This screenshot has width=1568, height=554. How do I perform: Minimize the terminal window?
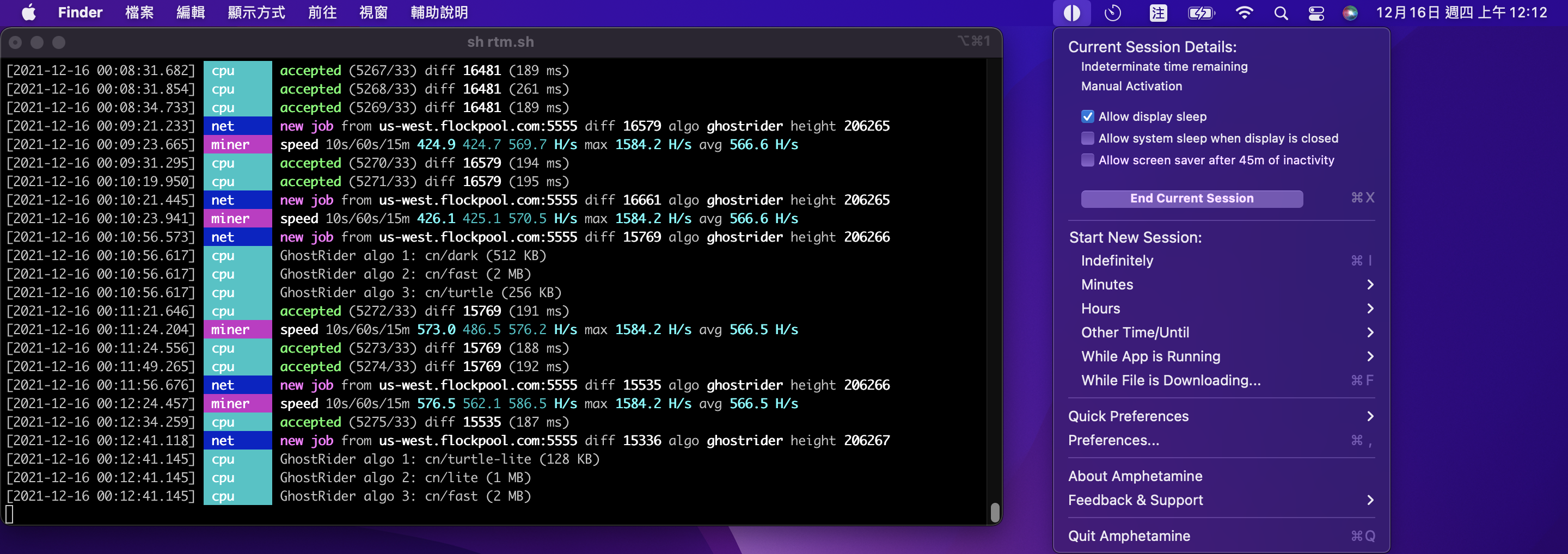[37, 42]
